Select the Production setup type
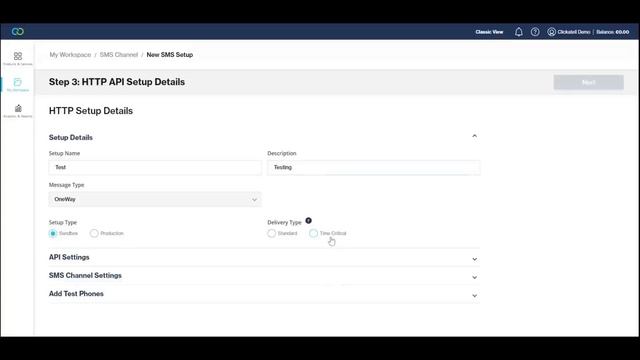Image resolution: width=640 pixels, height=360 pixels. 94,233
